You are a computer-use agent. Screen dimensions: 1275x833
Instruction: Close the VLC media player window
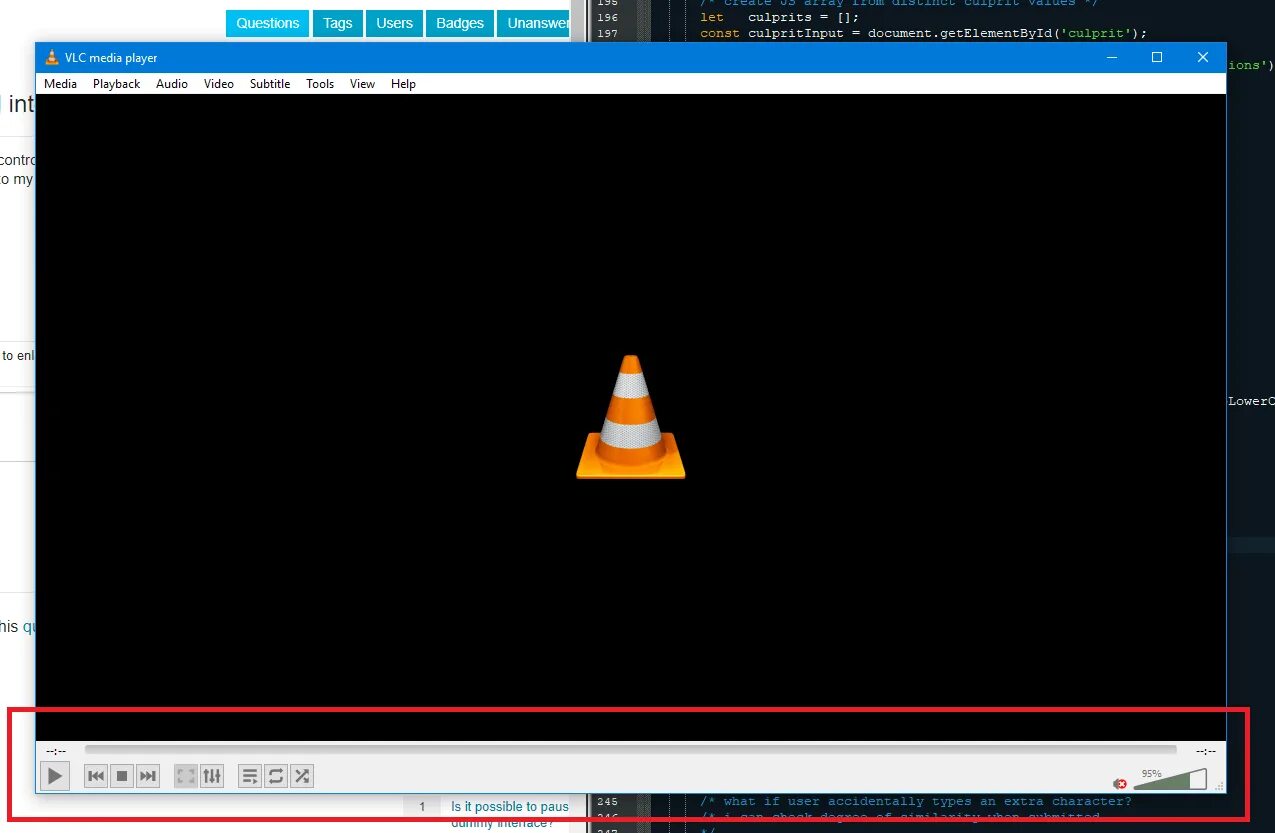click(x=1203, y=58)
